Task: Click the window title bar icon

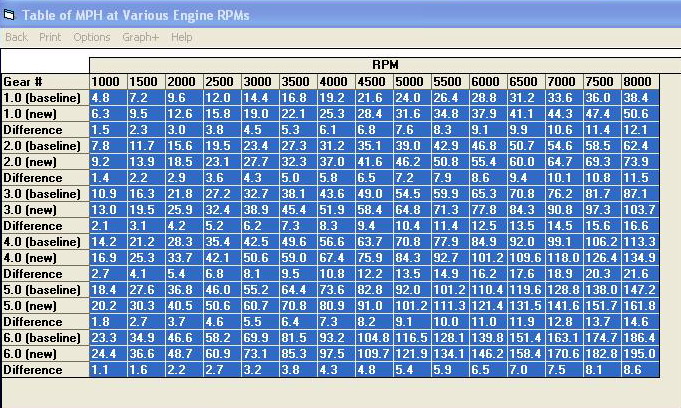Action: [x=10, y=14]
